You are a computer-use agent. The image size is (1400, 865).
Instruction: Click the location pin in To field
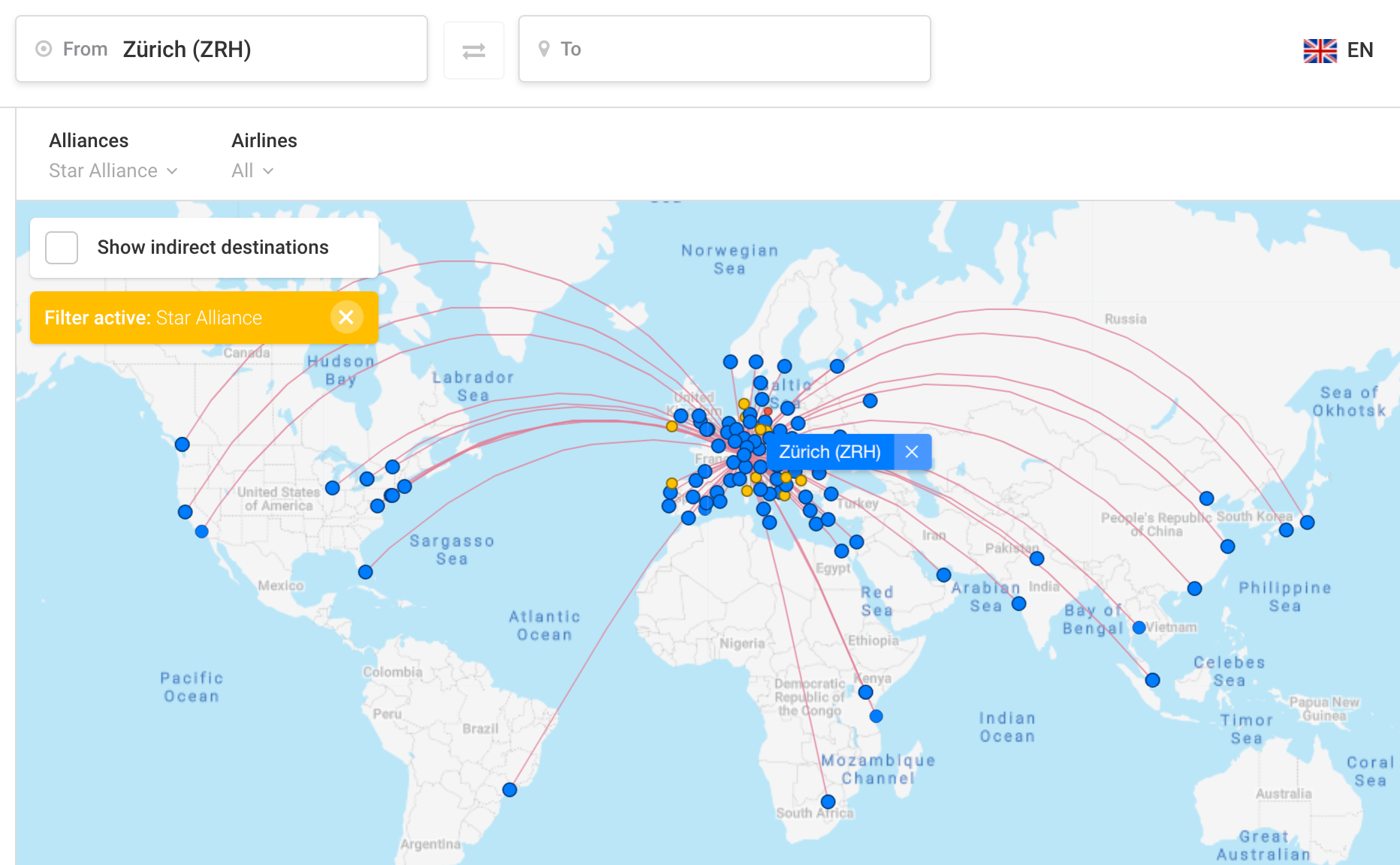pos(544,50)
